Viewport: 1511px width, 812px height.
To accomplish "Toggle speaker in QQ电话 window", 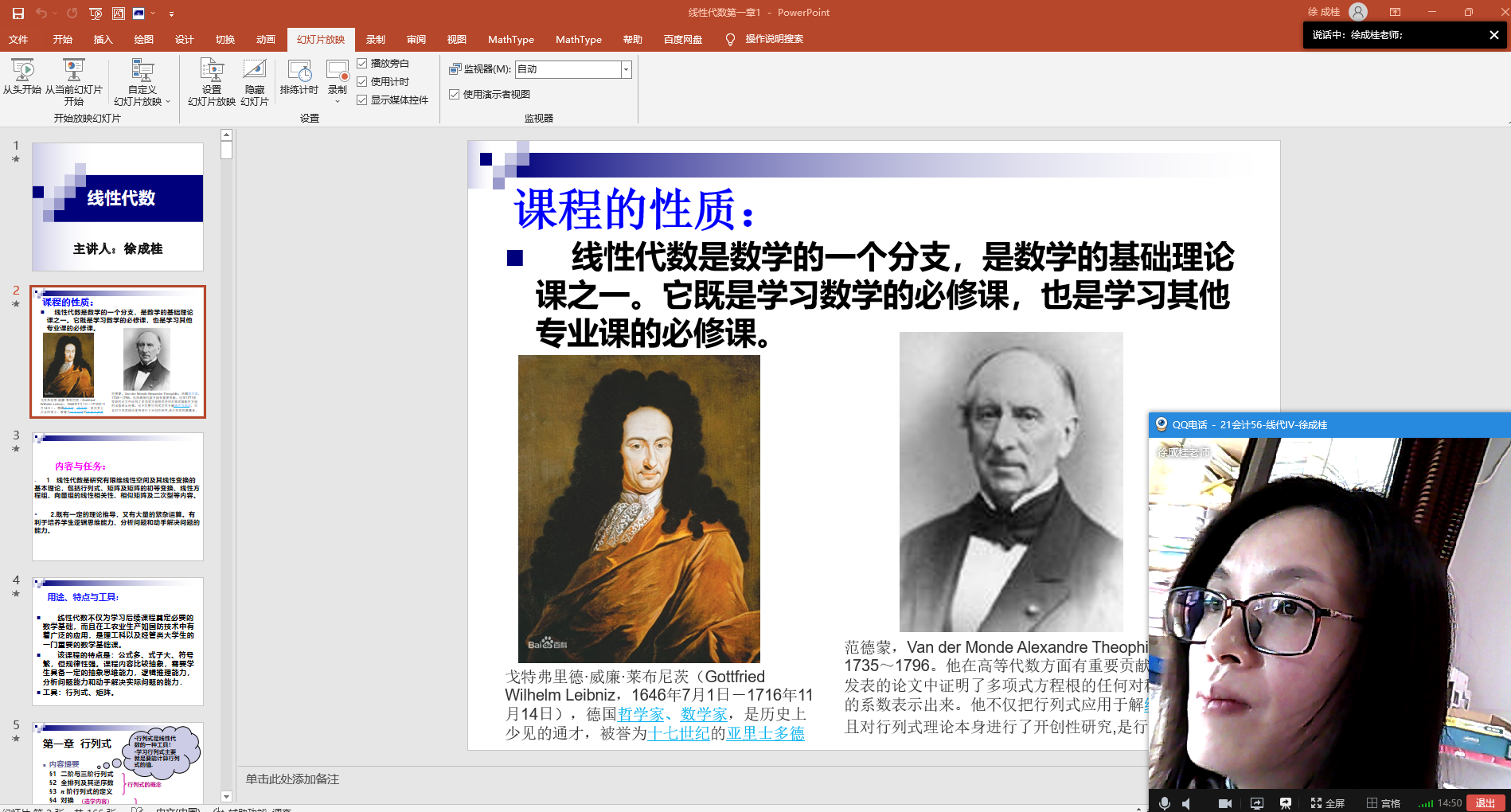I will coord(1187,803).
